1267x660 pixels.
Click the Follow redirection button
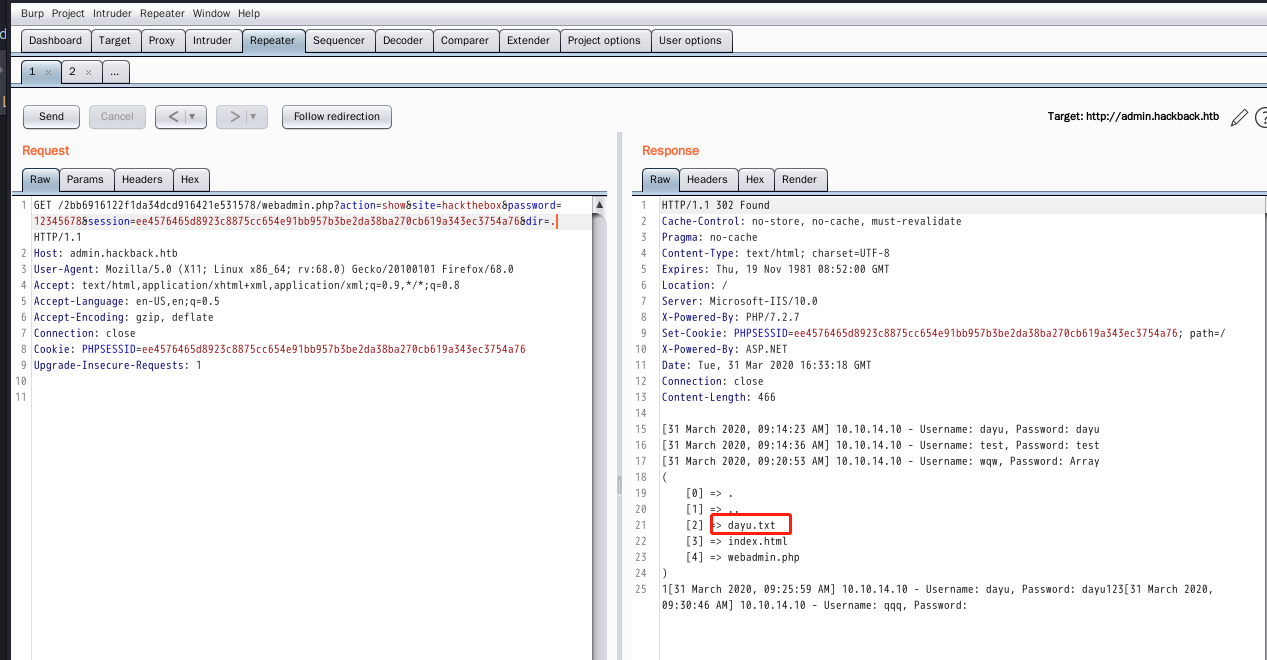(x=337, y=117)
